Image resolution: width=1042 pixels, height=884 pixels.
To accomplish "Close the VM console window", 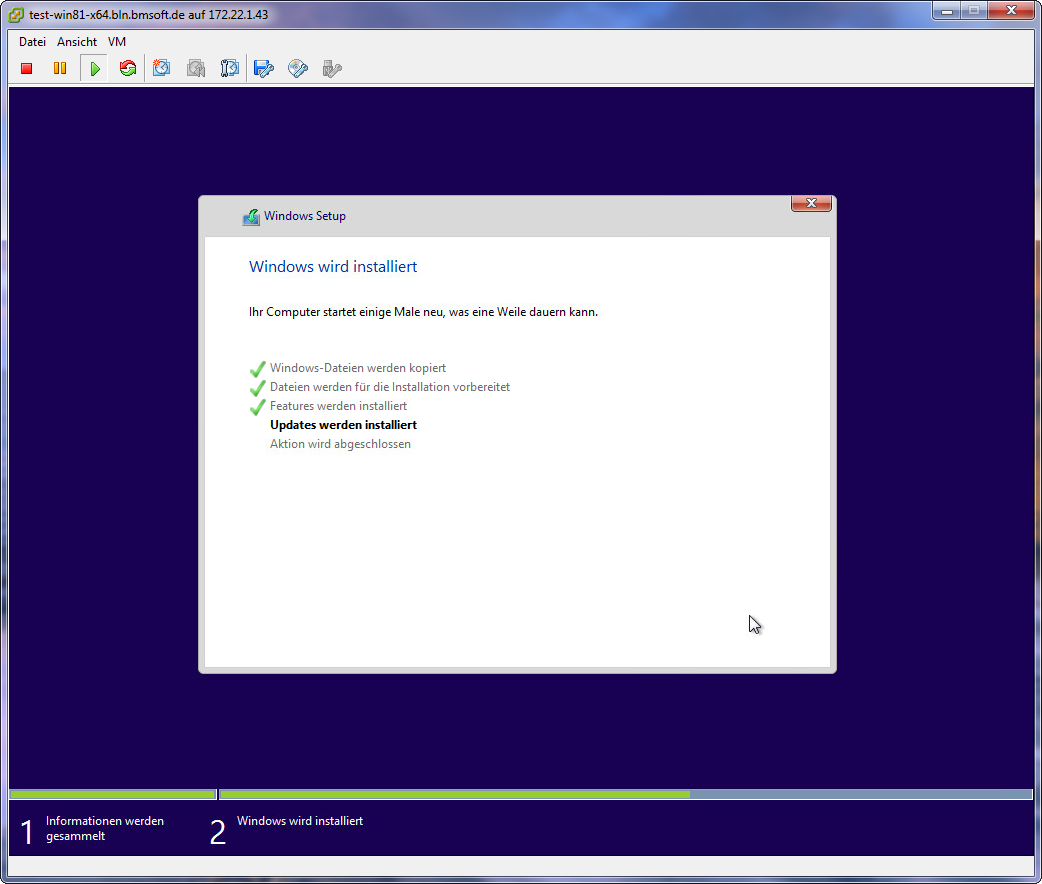I will coord(1011,11).
